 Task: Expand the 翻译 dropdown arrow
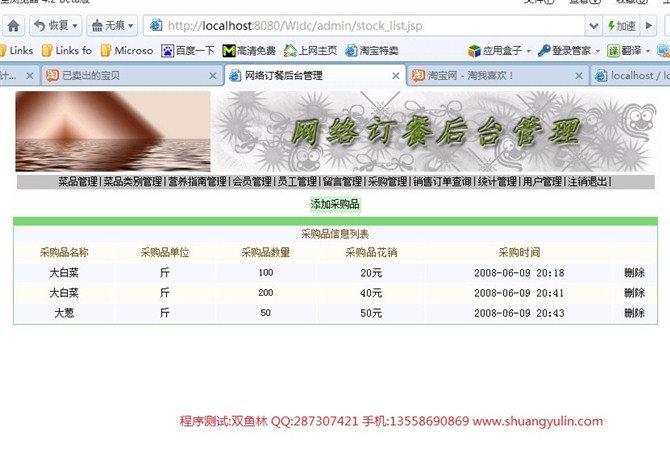648,51
